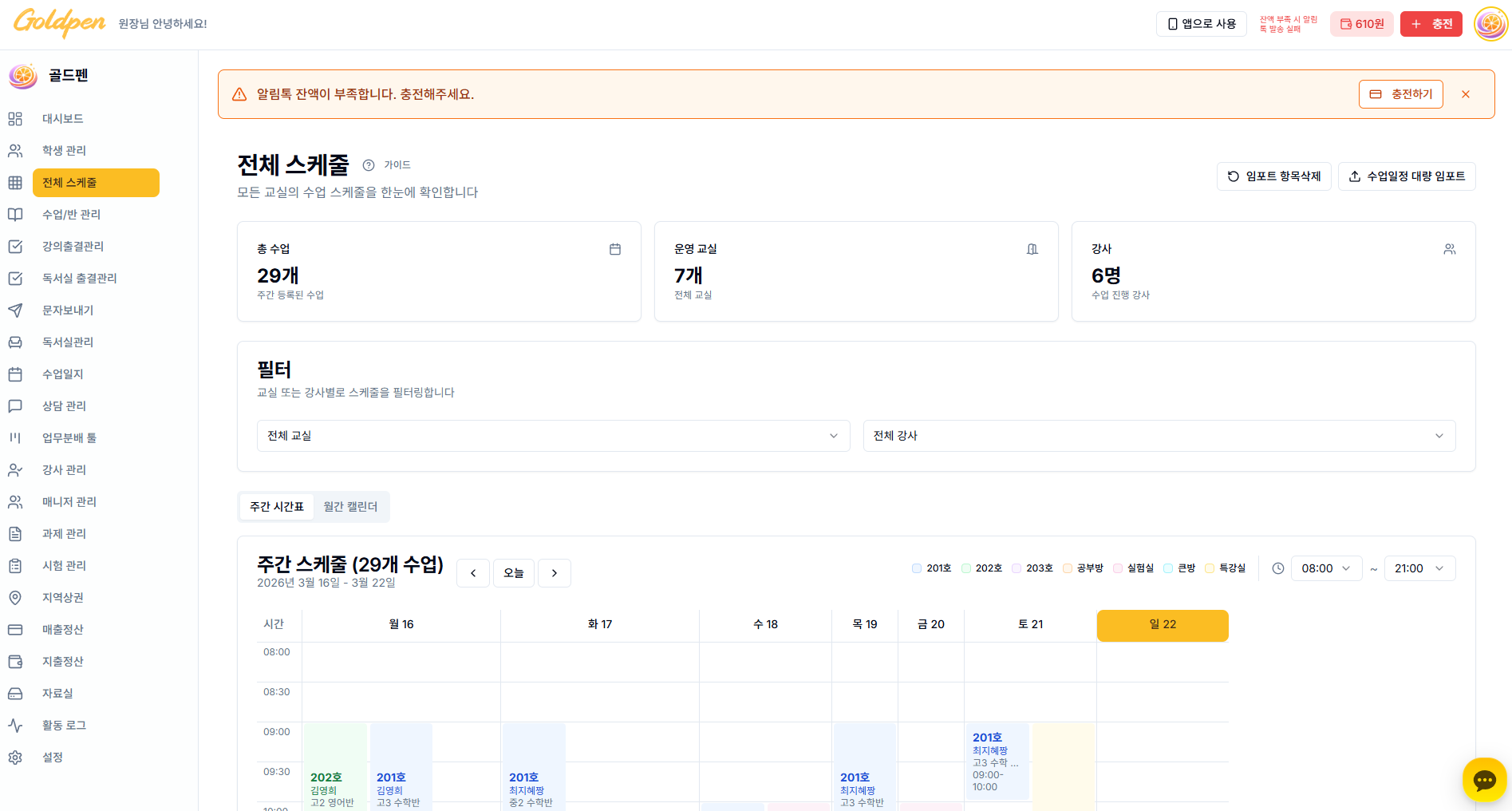Click the 수업일정 대량 임포트 button
1512x811 pixels.
1407,176
